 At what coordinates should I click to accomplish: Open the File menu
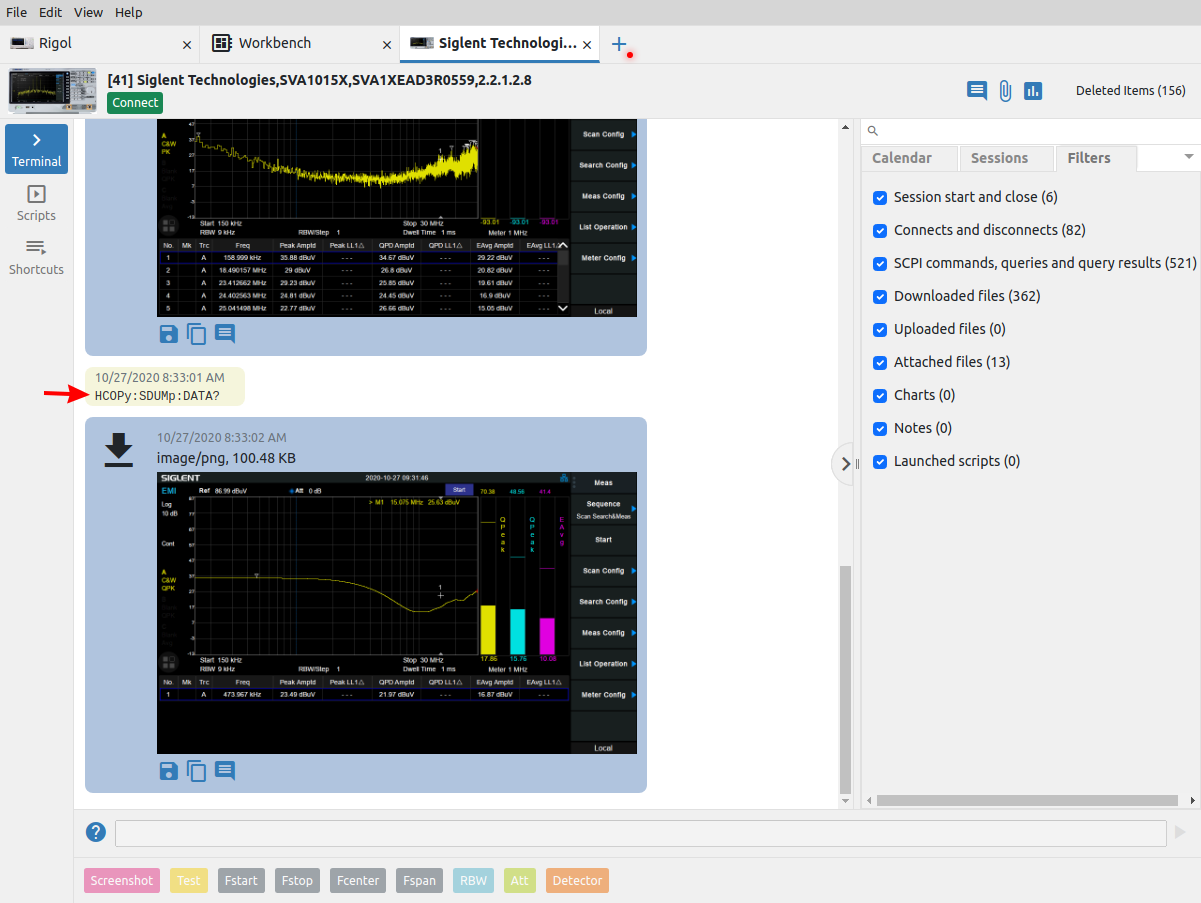16,13
